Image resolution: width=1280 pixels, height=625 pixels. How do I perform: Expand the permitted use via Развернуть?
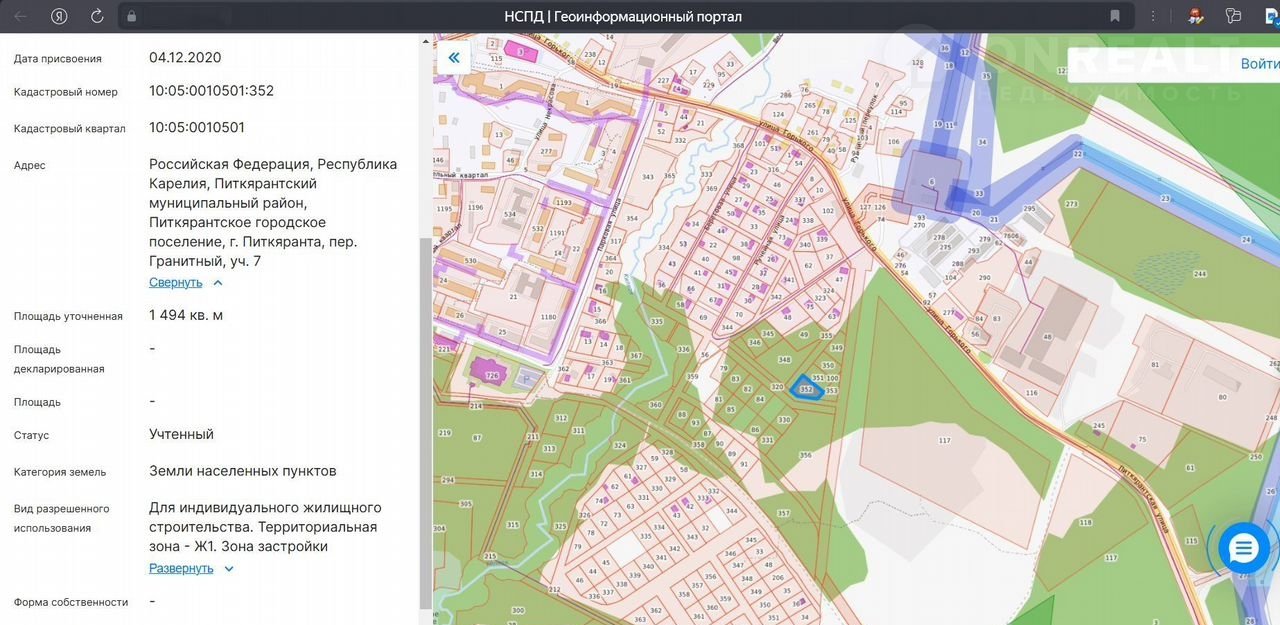tap(181, 569)
